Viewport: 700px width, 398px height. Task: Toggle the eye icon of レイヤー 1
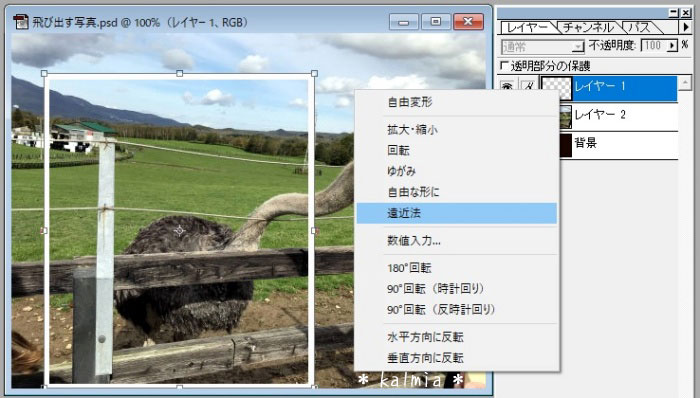coord(507,86)
